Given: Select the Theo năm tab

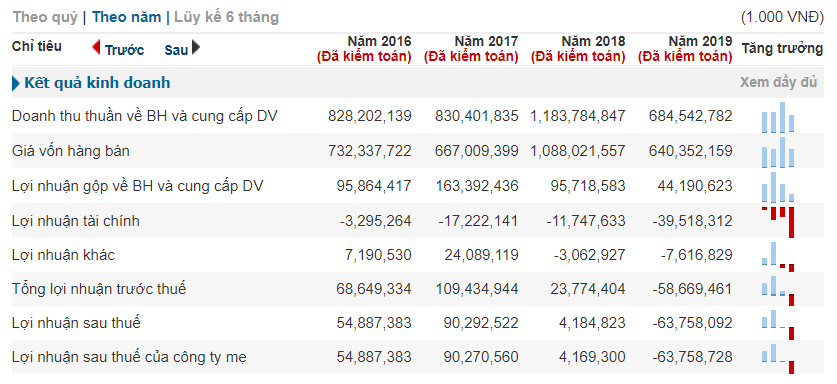Looking at the screenshot, I should pos(127,17).
